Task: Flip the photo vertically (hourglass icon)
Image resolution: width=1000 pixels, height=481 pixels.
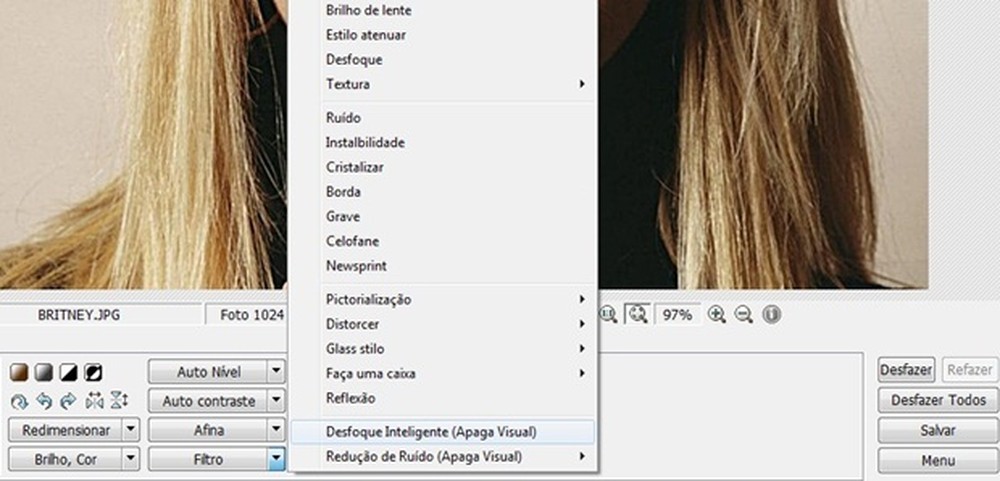Action: [119, 401]
